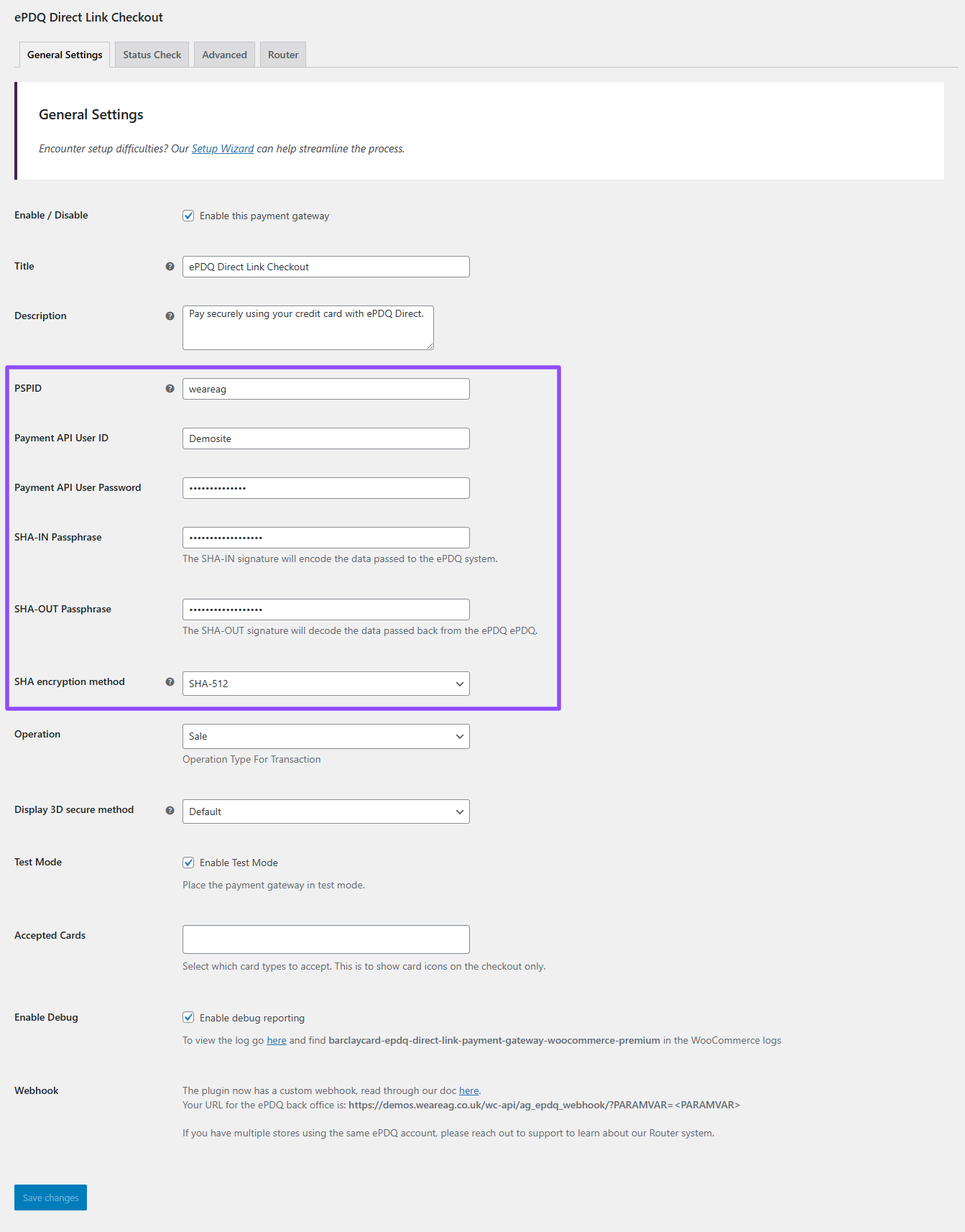Image resolution: width=965 pixels, height=1232 pixels.
Task: Click the SHA-IN Passphrase field
Action: (326, 538)
